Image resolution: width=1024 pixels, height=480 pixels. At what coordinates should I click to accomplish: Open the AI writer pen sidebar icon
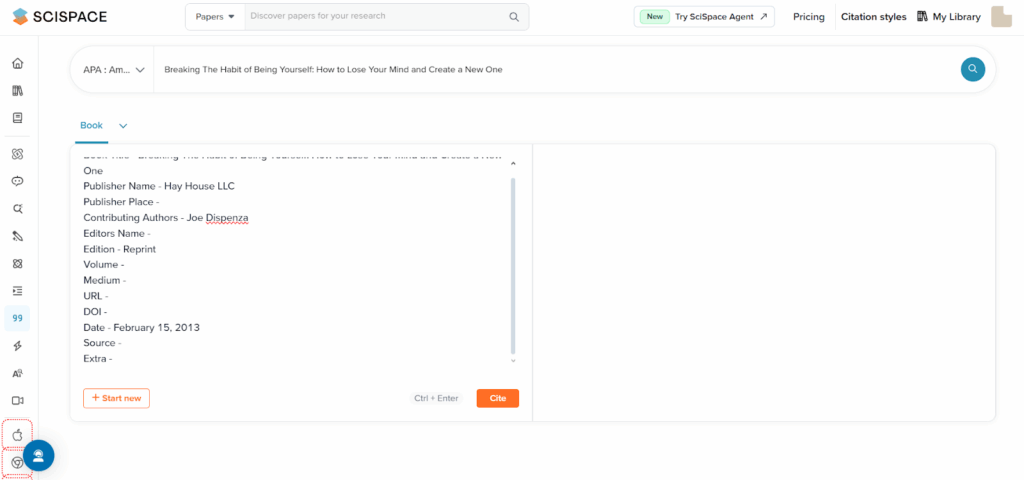pos(18,236)
